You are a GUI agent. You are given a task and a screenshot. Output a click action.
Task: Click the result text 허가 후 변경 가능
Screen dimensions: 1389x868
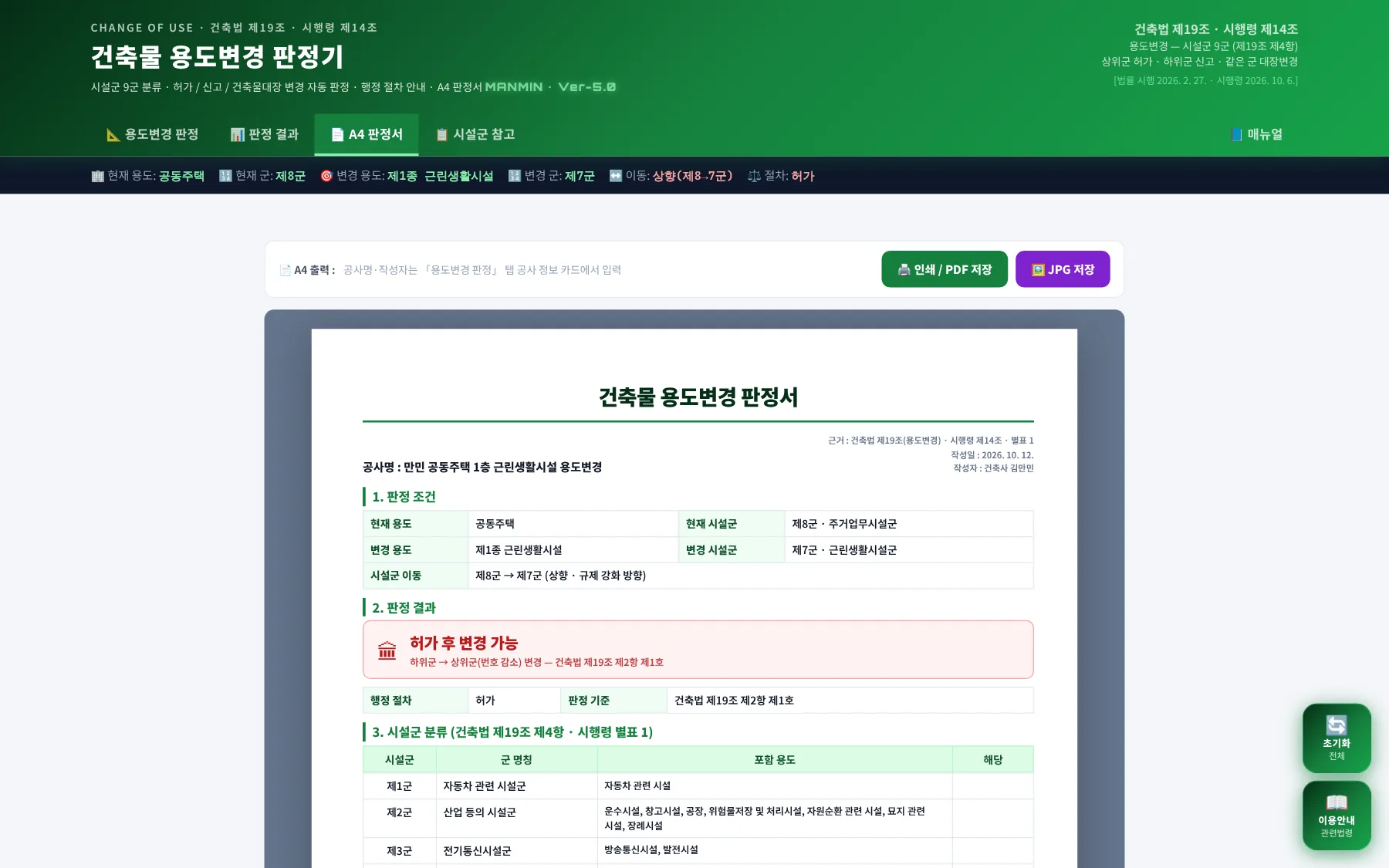(x=464, y=643)
